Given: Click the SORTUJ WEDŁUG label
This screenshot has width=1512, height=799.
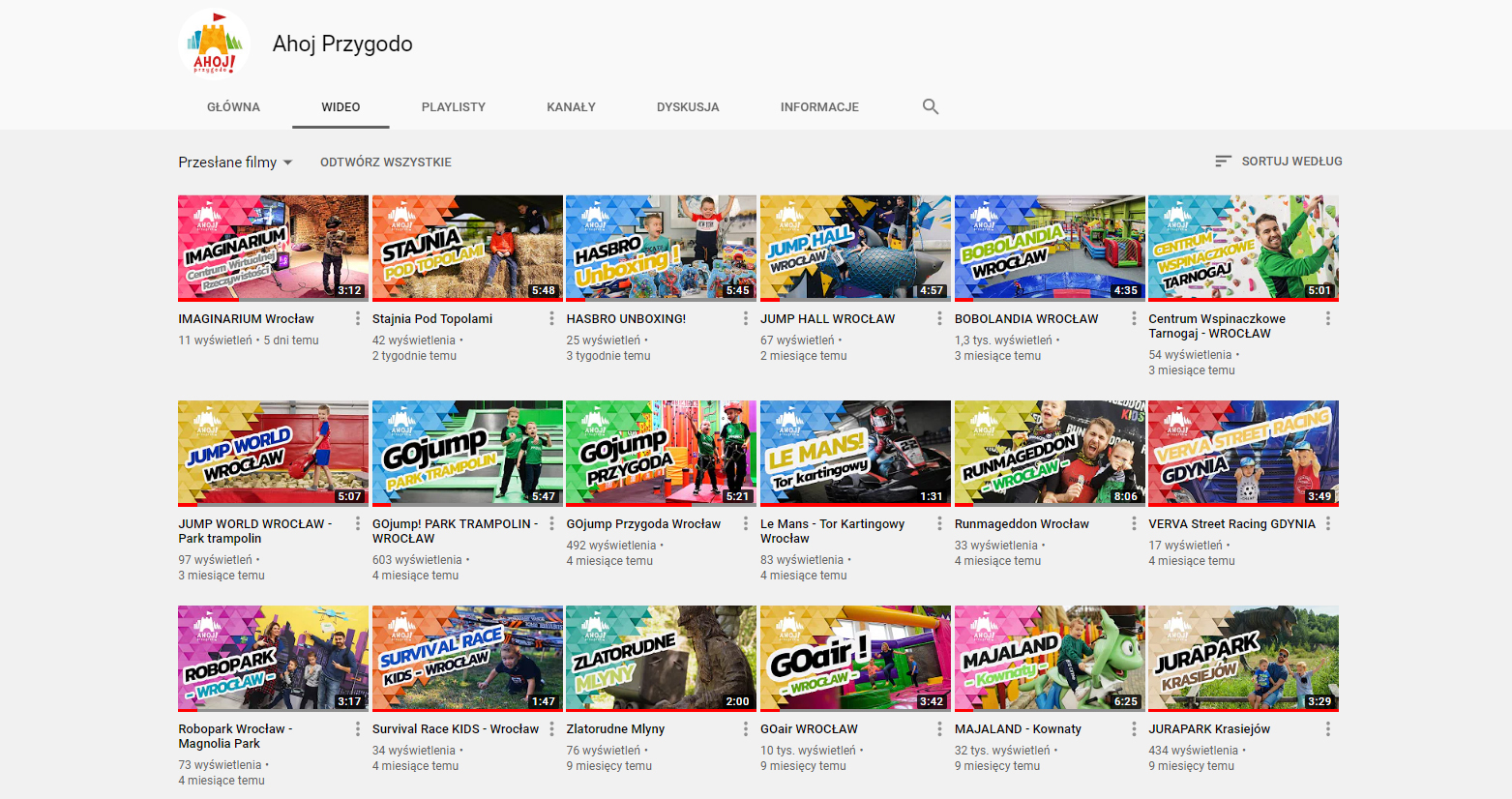Looking at the screenshot, I should [1291, 162].
